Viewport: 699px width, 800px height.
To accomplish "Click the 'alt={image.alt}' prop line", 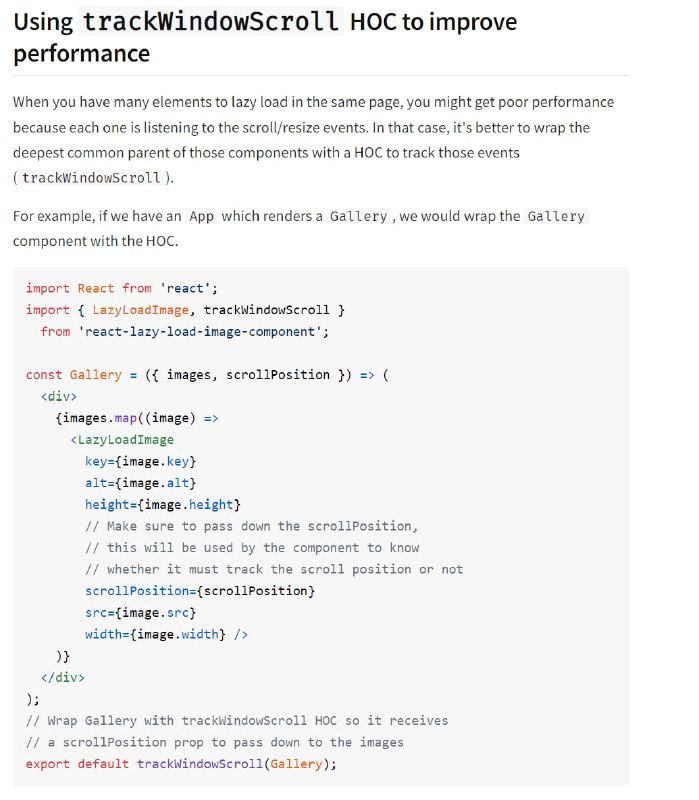I will 140,483.
